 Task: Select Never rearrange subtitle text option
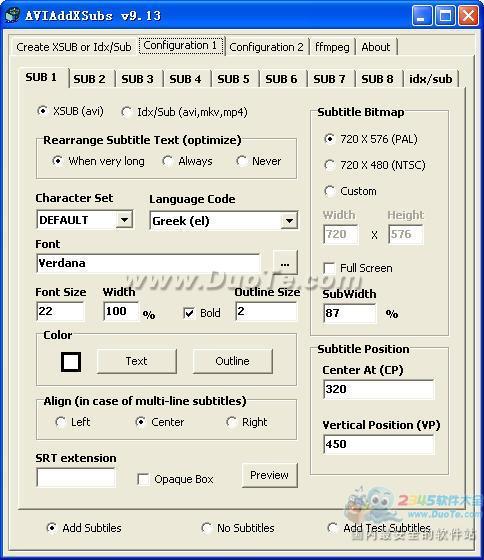241,161
